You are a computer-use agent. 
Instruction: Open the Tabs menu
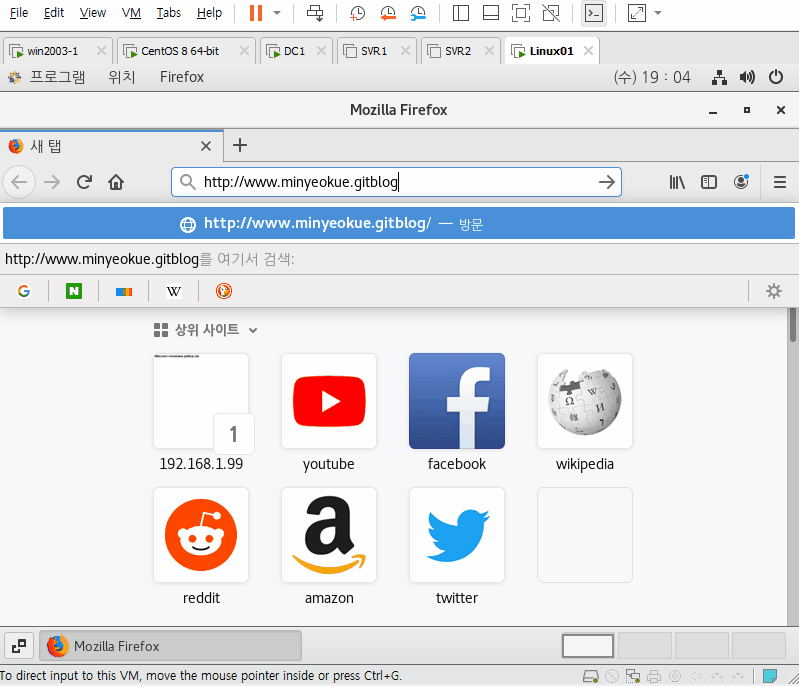(168, 13)
